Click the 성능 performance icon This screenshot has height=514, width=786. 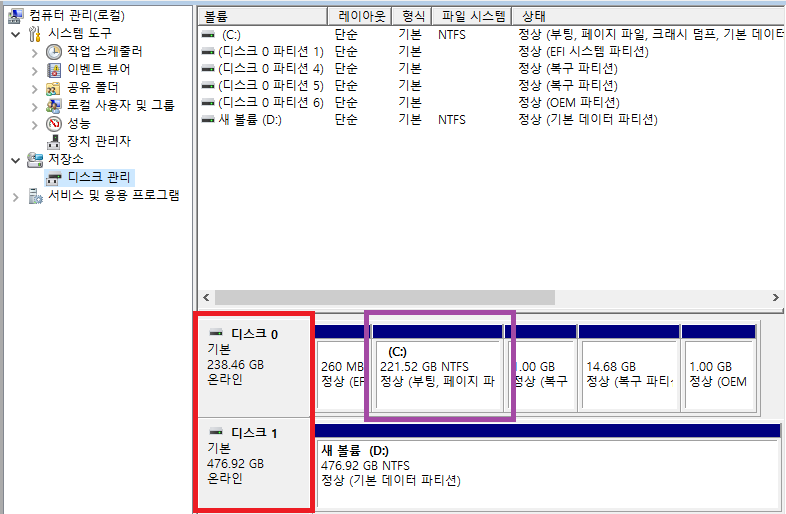point(54,123)
